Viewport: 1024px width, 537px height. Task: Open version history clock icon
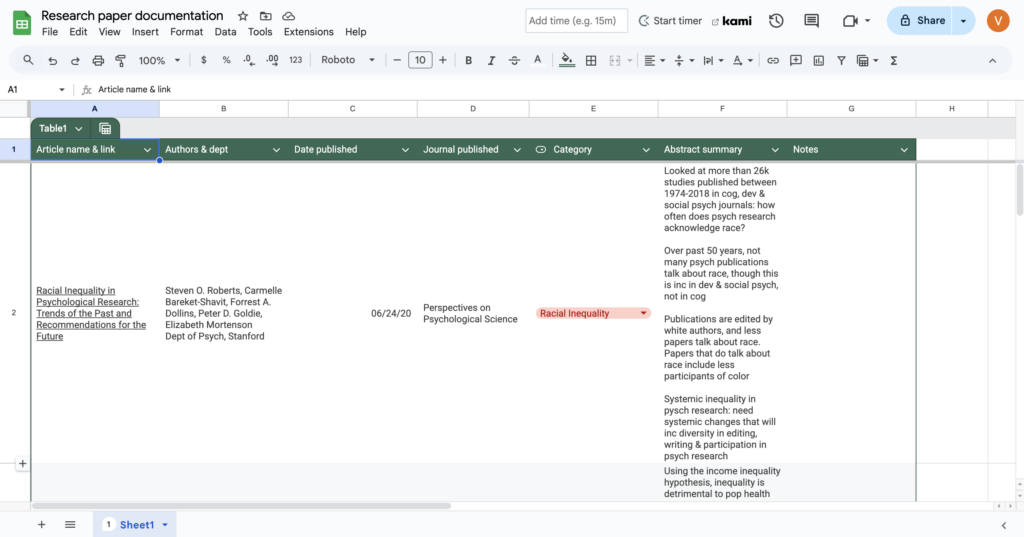click(776, 20)
